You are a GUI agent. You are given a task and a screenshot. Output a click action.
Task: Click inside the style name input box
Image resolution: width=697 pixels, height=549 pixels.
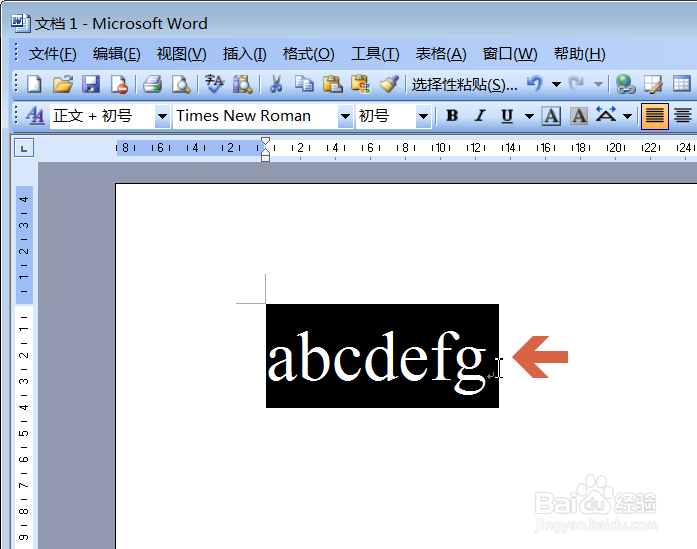102,116
